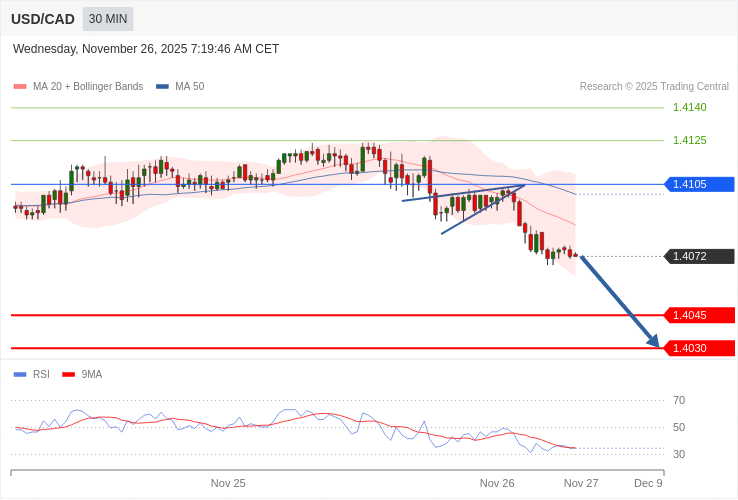Viewport: 738px width, 500px height.
Task: Click the date and time stamp text
Action: coord(146,49)
